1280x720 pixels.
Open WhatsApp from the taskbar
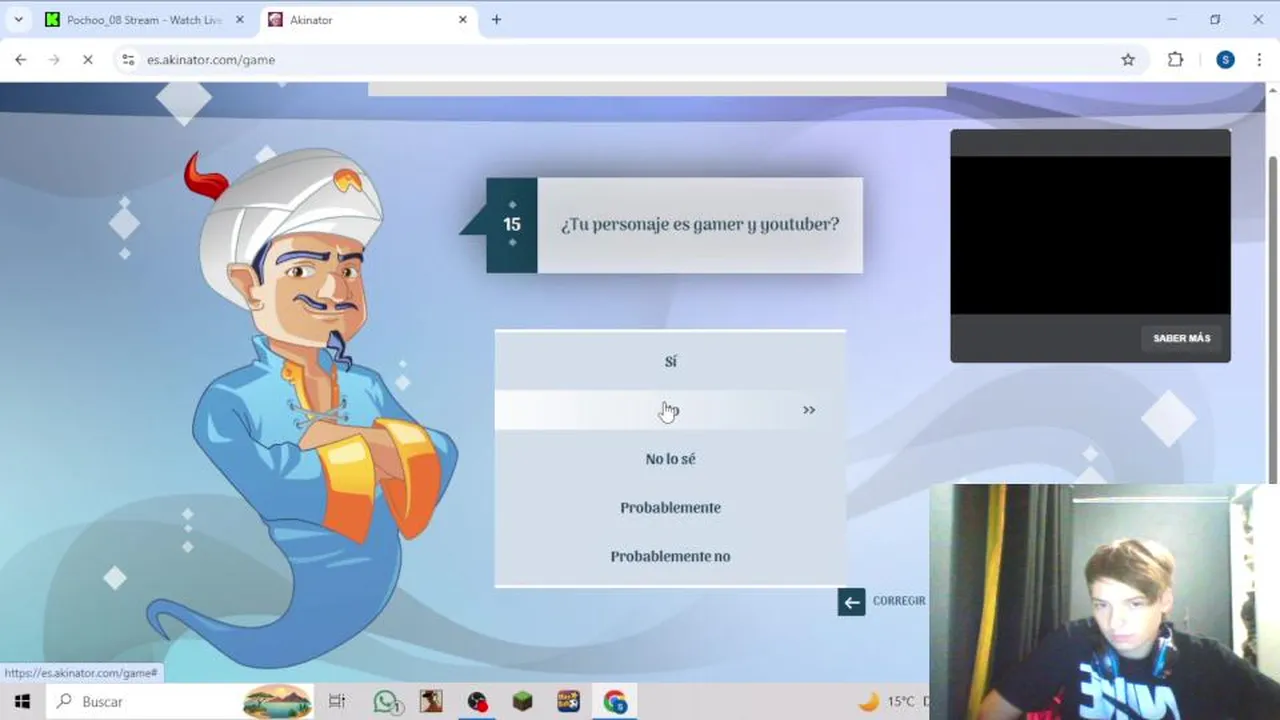pos(387,702)
